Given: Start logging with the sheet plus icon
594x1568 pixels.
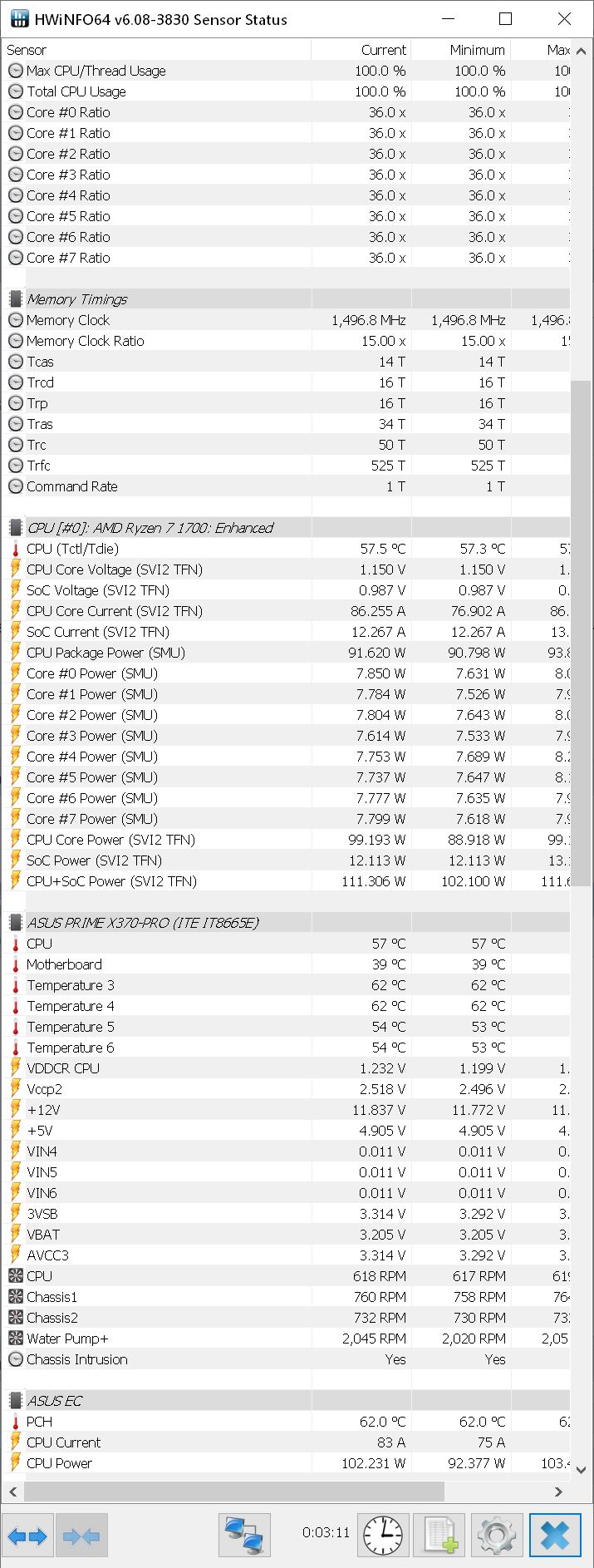Looking at the screenshot, I should (440, 1535).
